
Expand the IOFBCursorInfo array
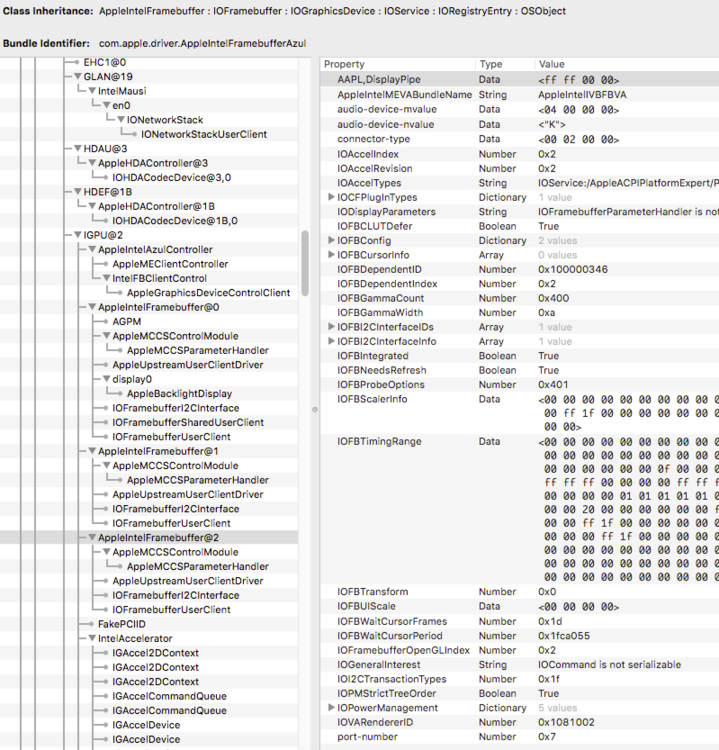pos(331,255)
